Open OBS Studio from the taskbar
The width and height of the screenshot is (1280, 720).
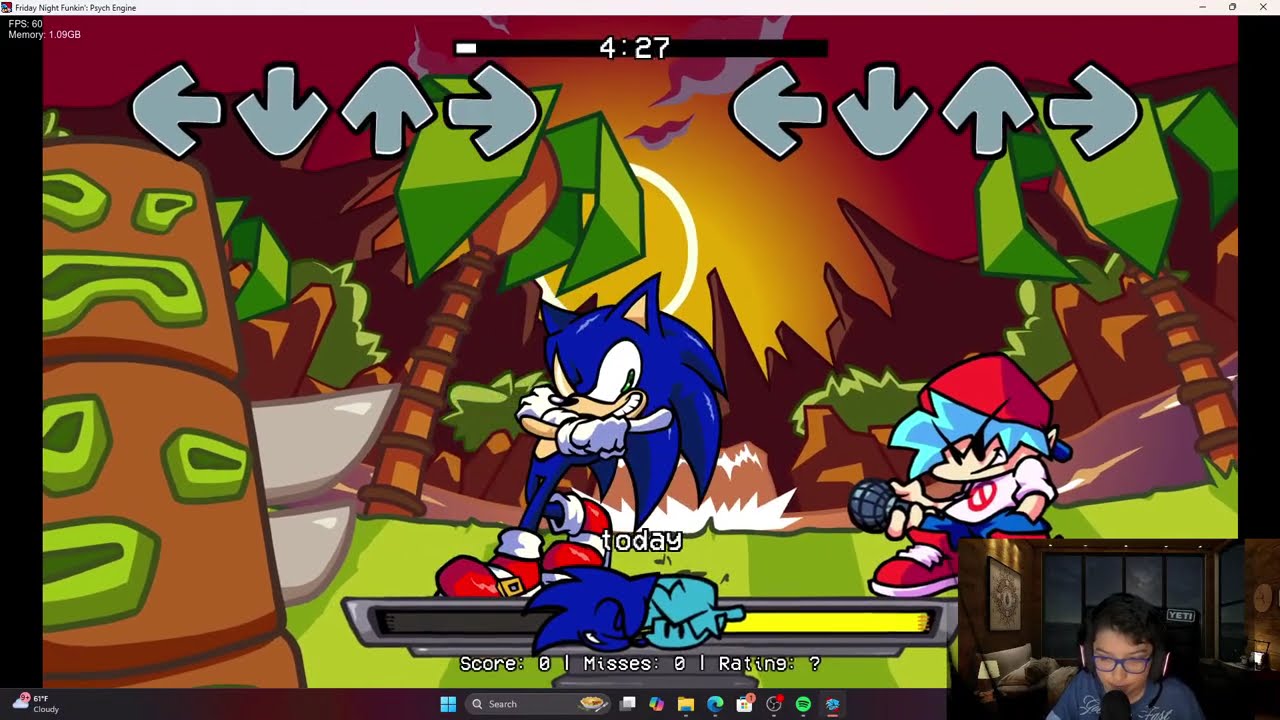point(774,704)
